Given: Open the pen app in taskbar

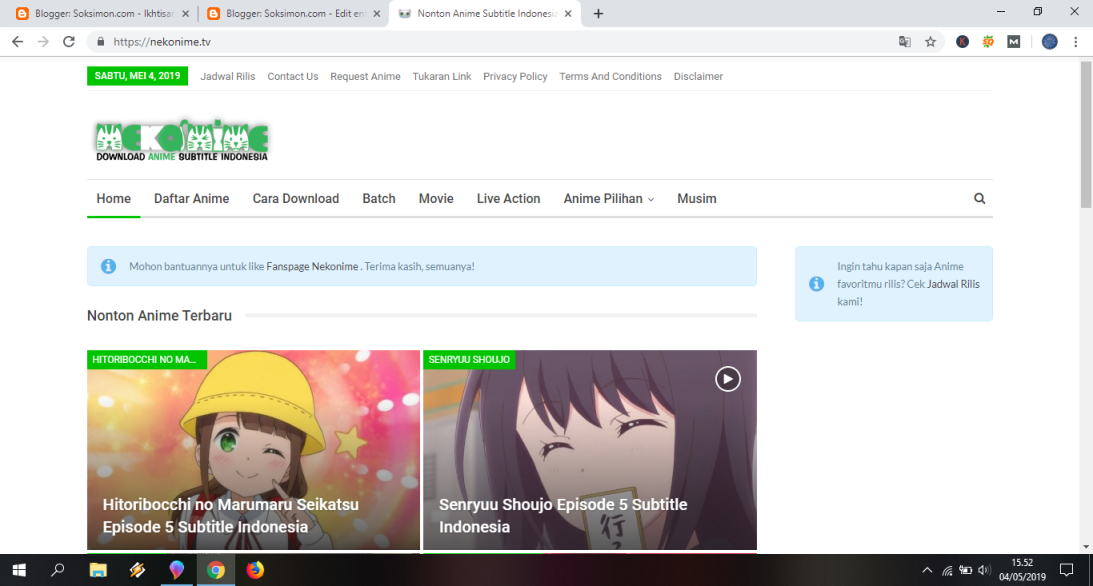Looking at the screenshot, I should coord(137,570).
